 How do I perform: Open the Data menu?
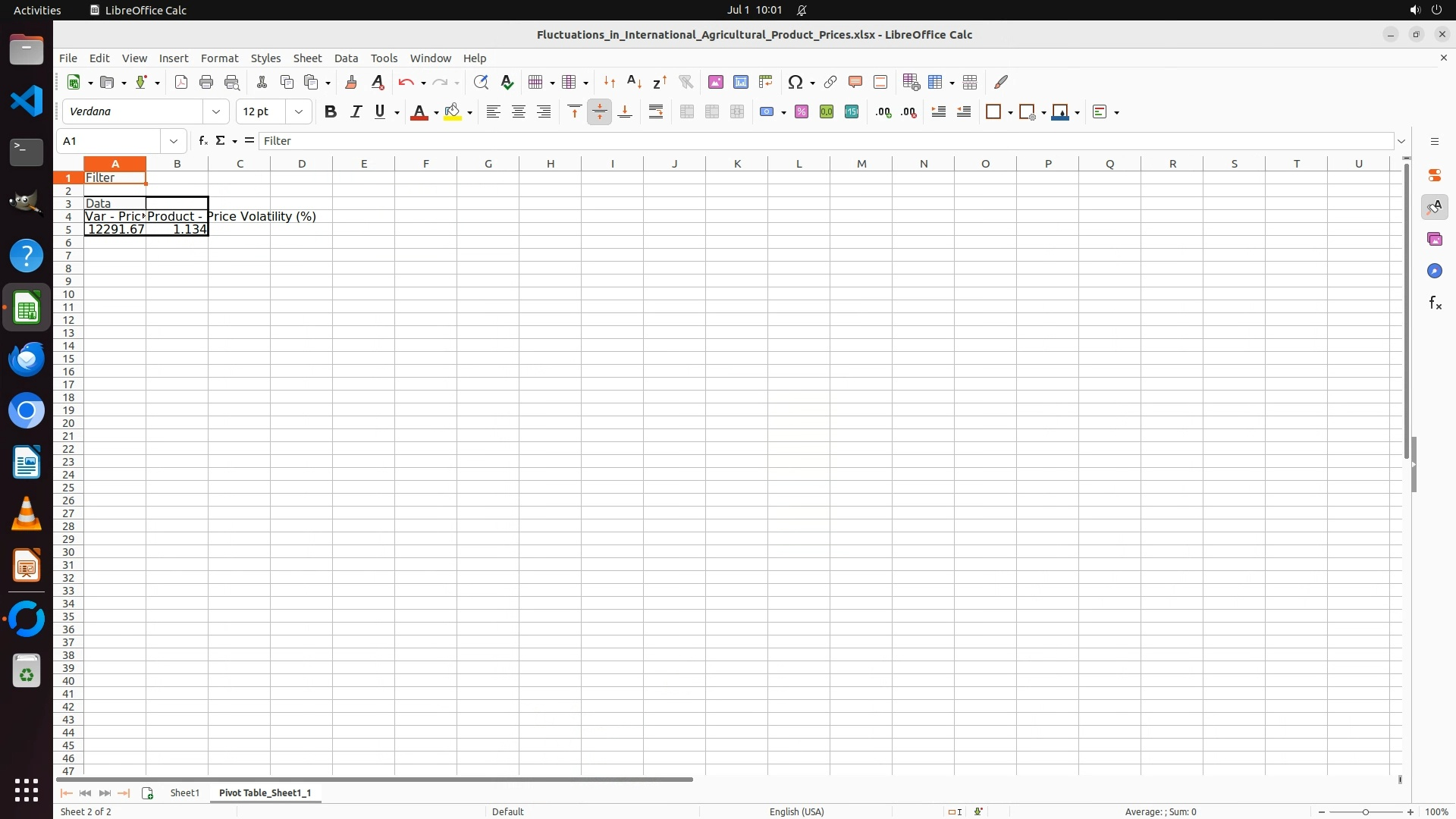tap(346, 58)
